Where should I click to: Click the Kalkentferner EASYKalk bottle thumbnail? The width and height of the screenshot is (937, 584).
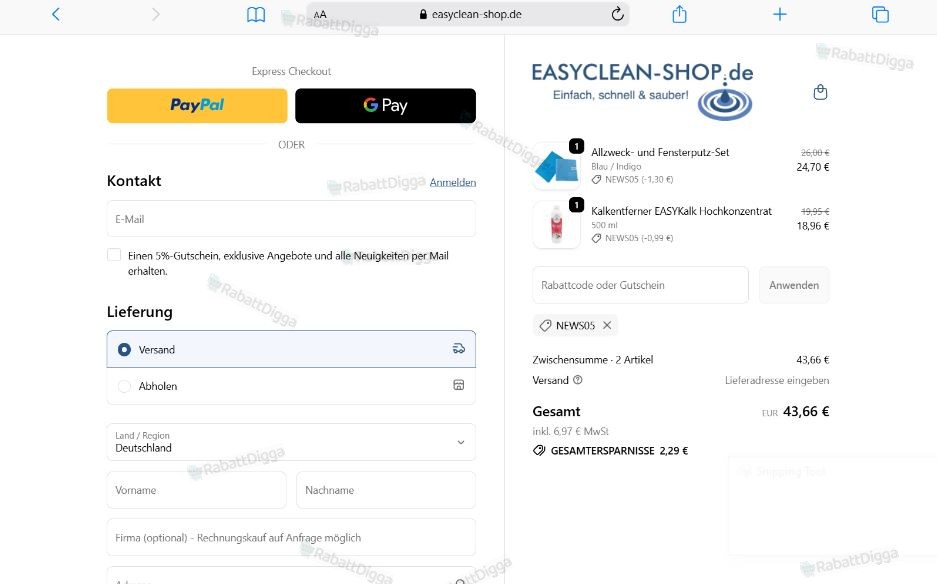coord(556,225)
